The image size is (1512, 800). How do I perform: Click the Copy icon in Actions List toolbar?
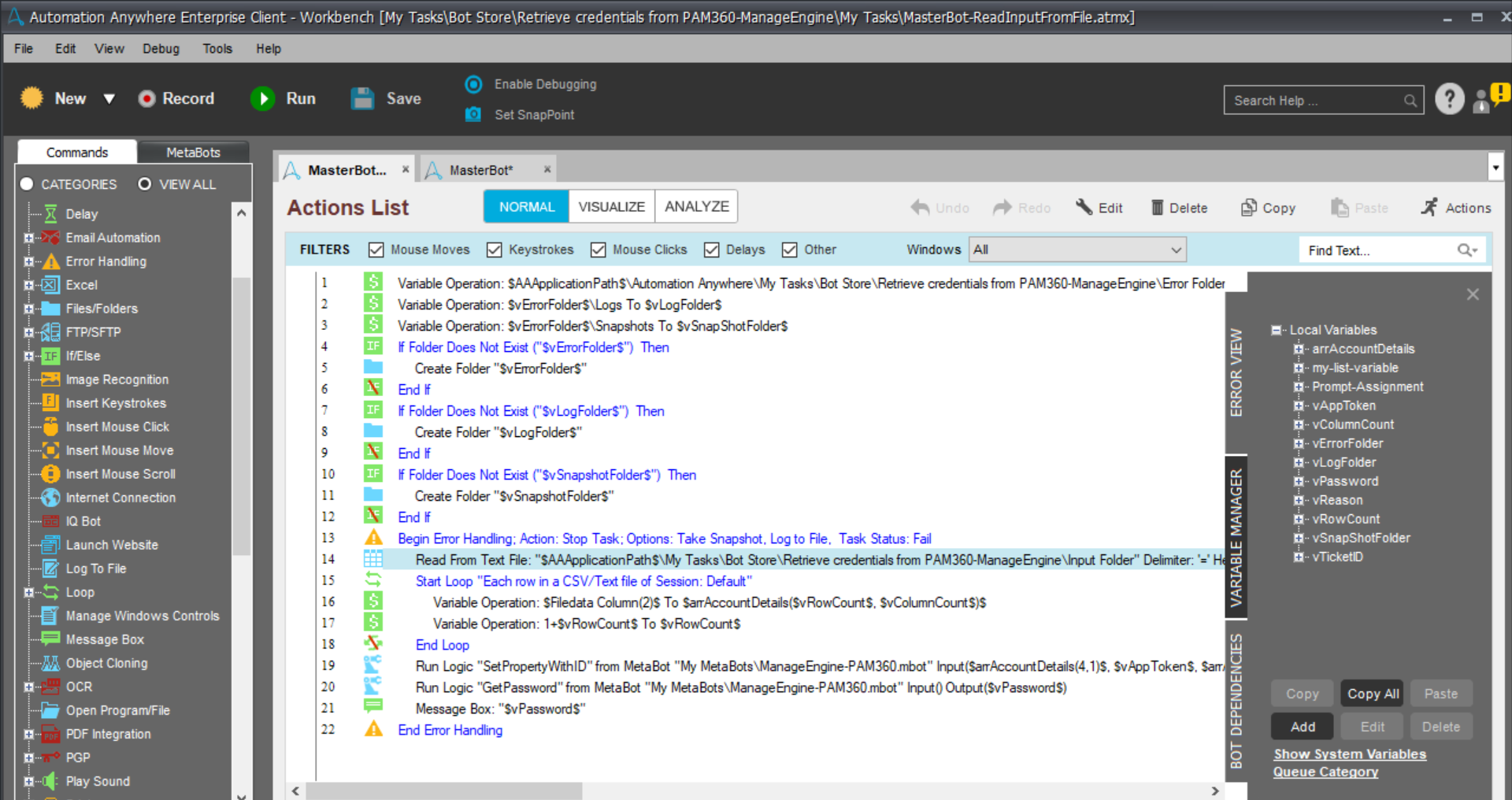1248,208
